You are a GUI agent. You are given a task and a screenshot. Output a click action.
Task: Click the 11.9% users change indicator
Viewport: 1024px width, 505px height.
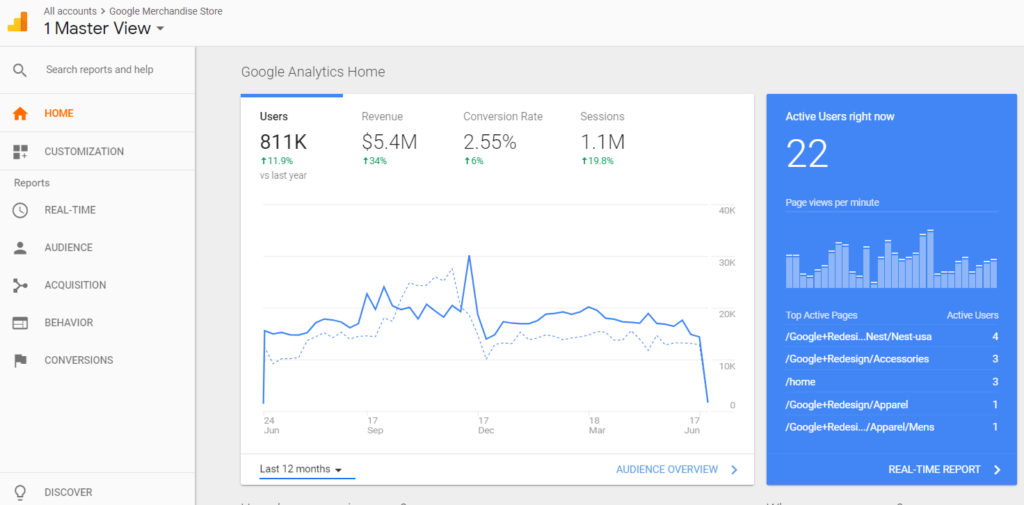click(x=276, y=161)
